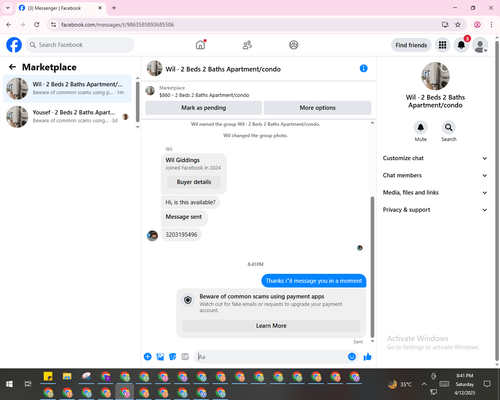Open Sticky Notes on taskbar

[x=48, y=377]
